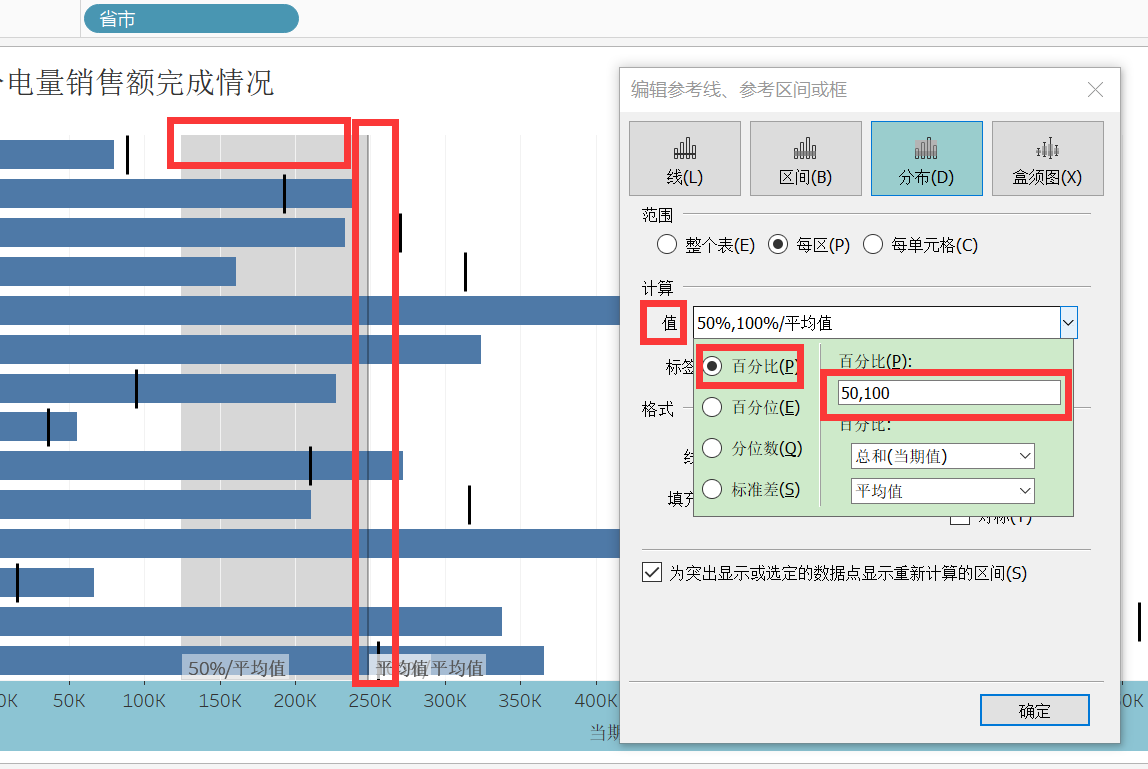Click the 格式 section label
The image size is (1148, 769).
[657, 409]
